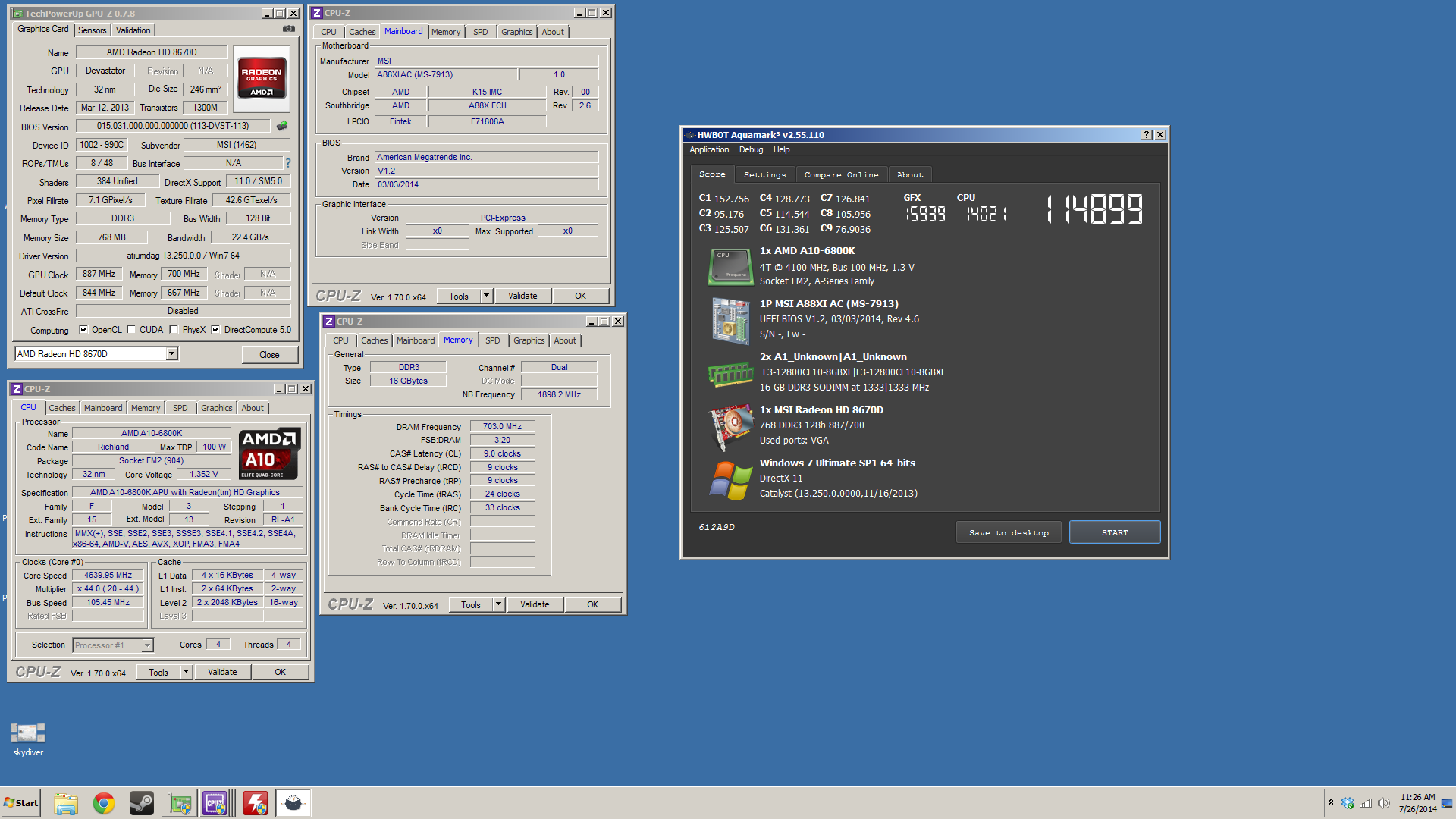Open SPD tab in CPU-Z Memory window

492,340
